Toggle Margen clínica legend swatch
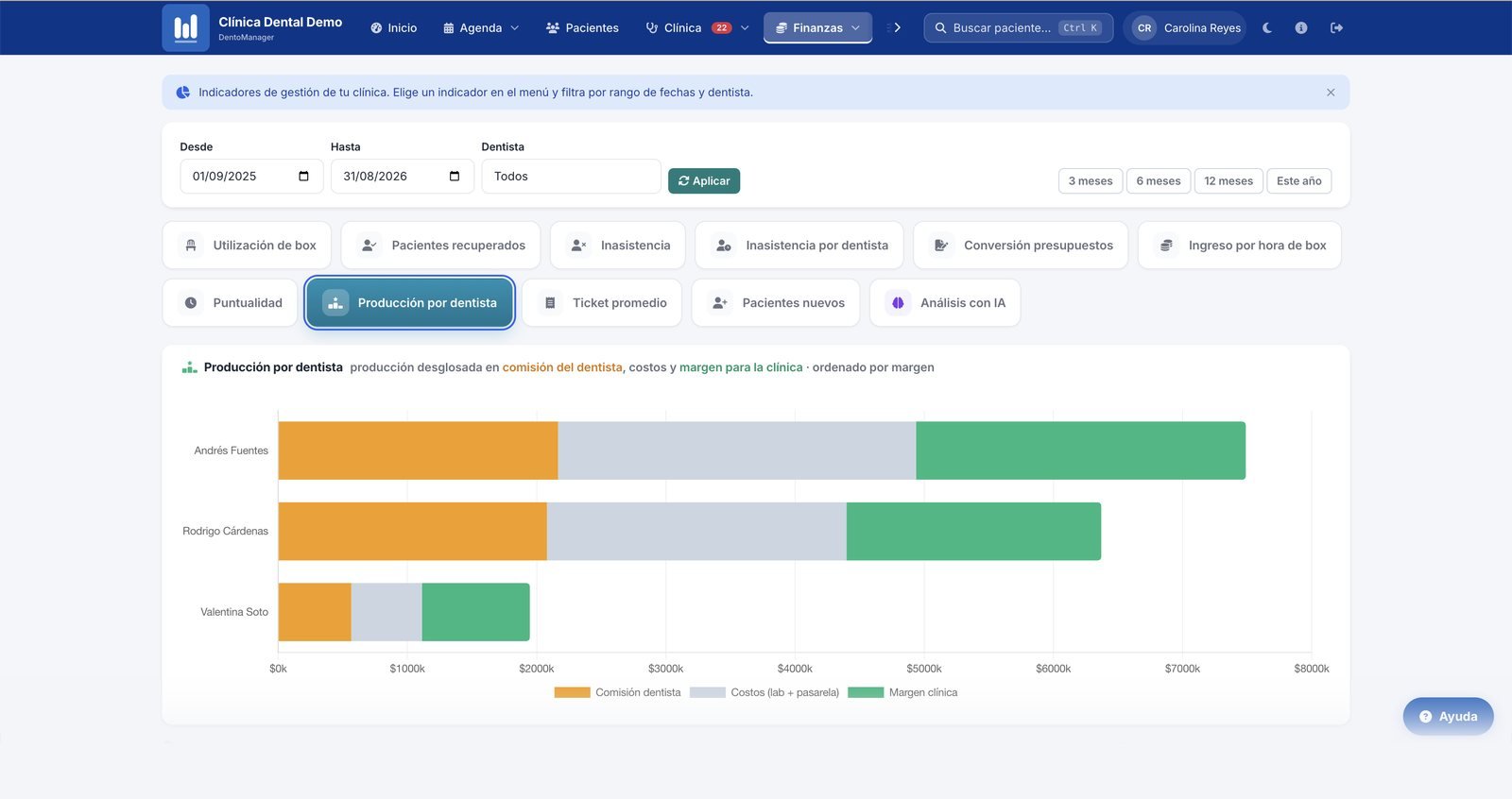Screen dimensions: 1512x799 tap(866, 692)
